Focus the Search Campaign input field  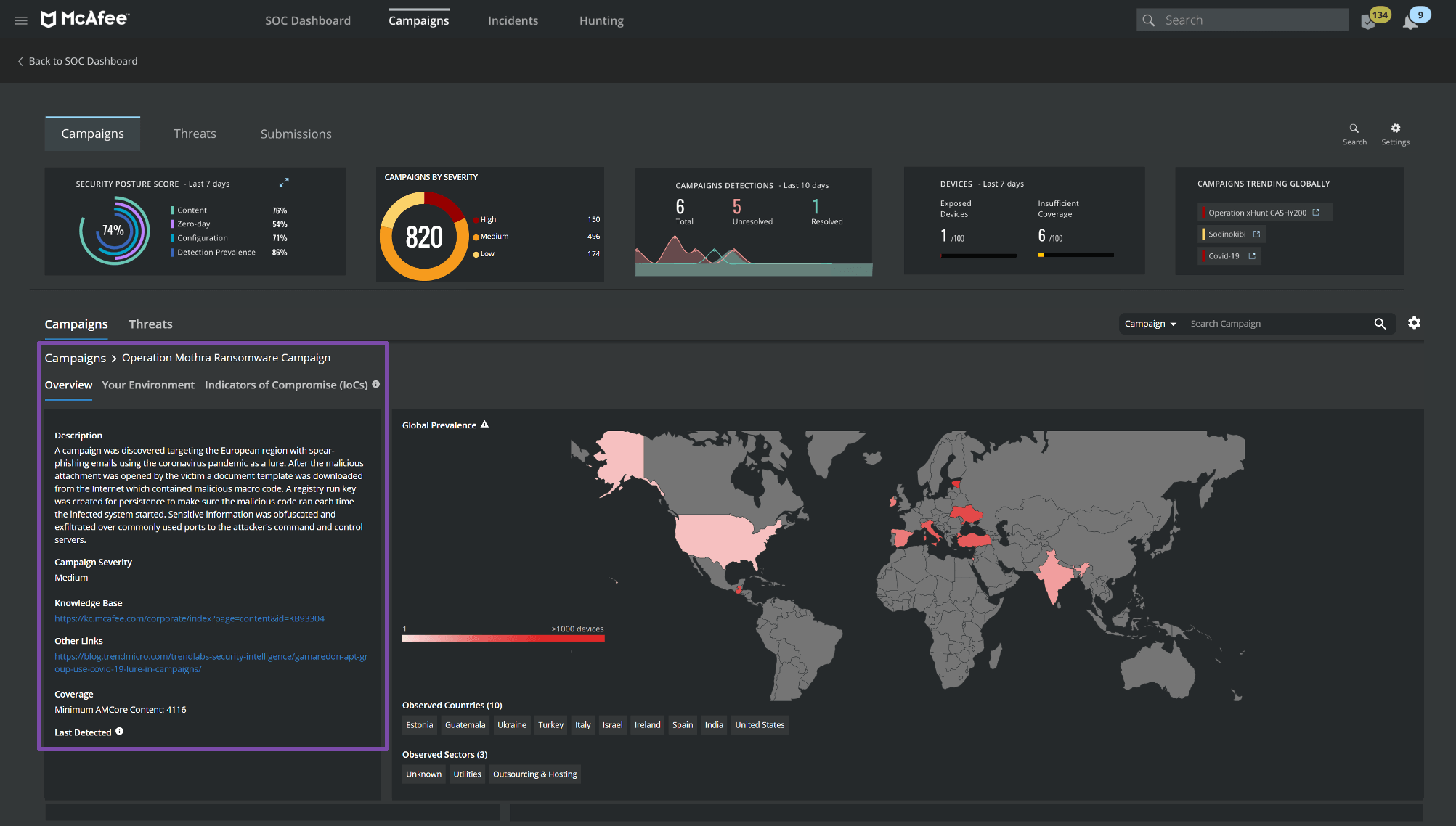[x=1278, y=324]
